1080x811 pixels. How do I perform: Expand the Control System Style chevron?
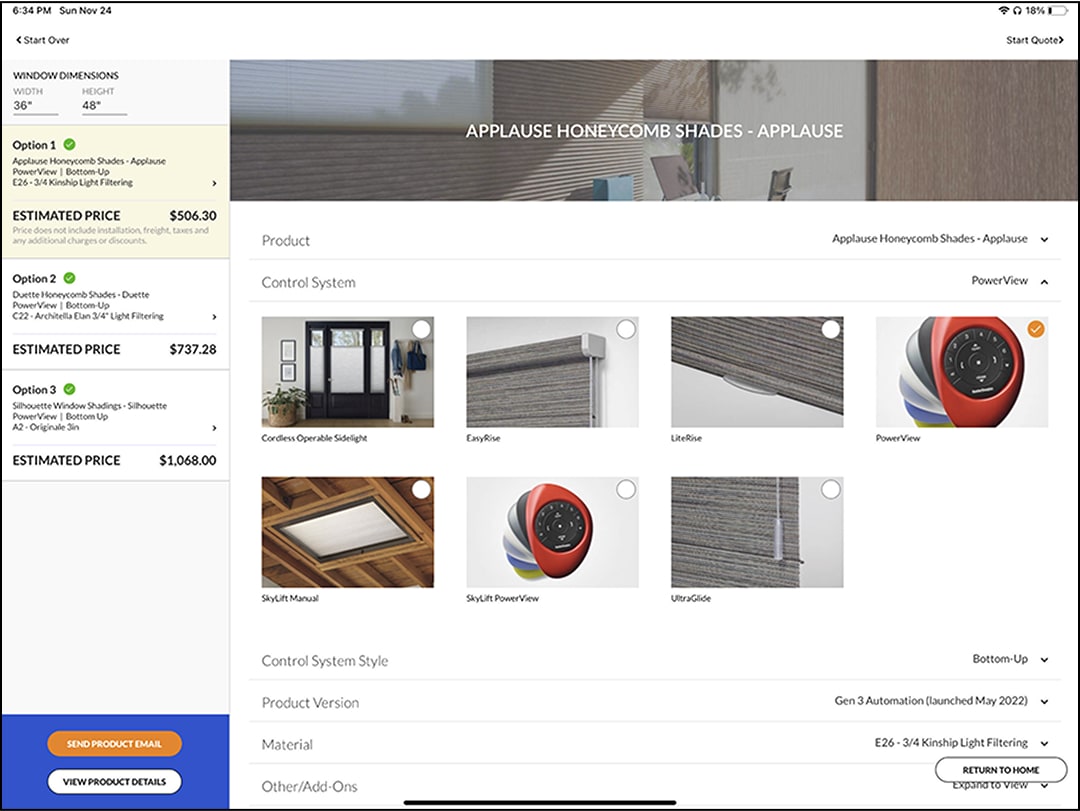1044,660
